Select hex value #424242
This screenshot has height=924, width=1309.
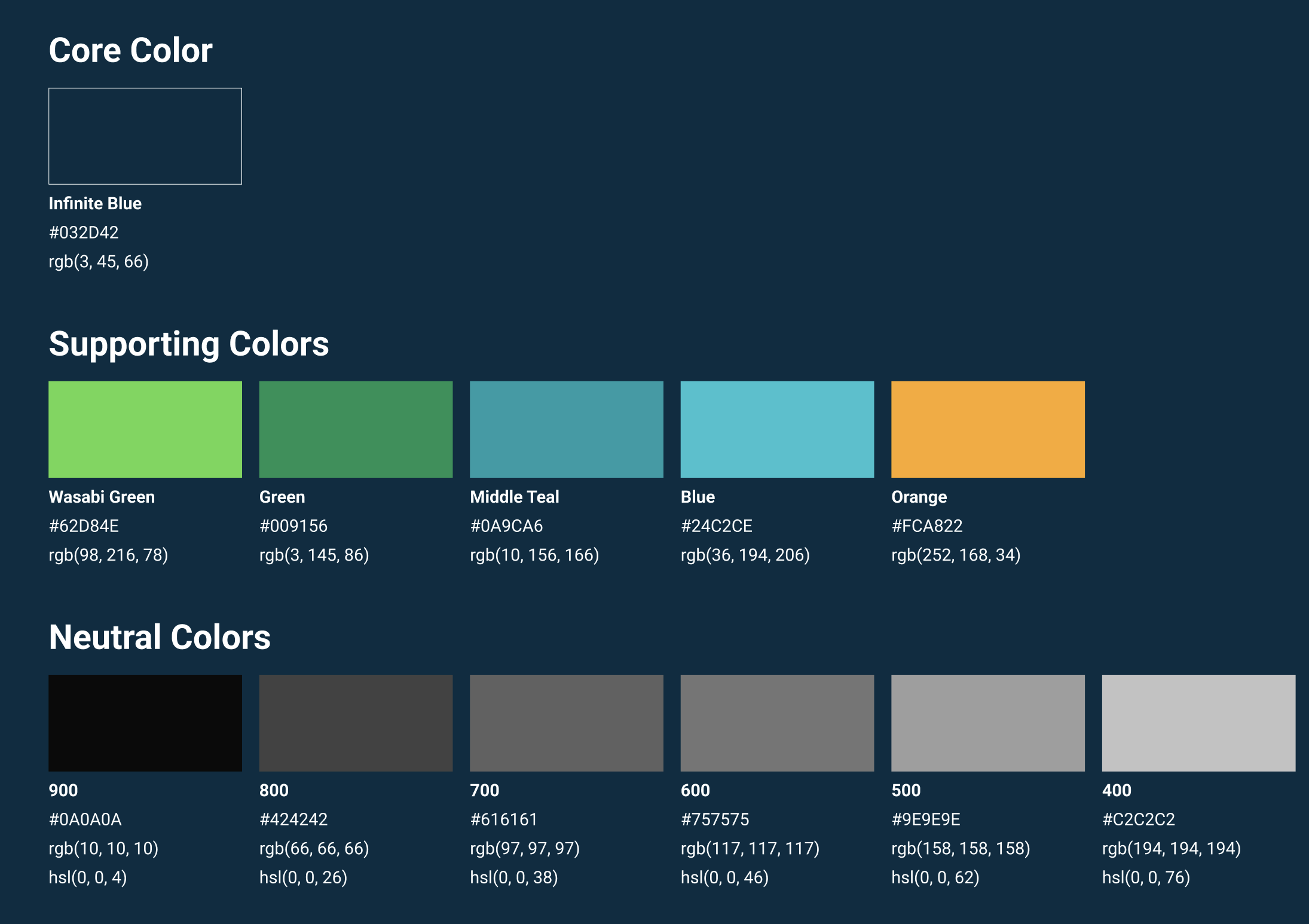pyautogui.click(x=293, y=819)
